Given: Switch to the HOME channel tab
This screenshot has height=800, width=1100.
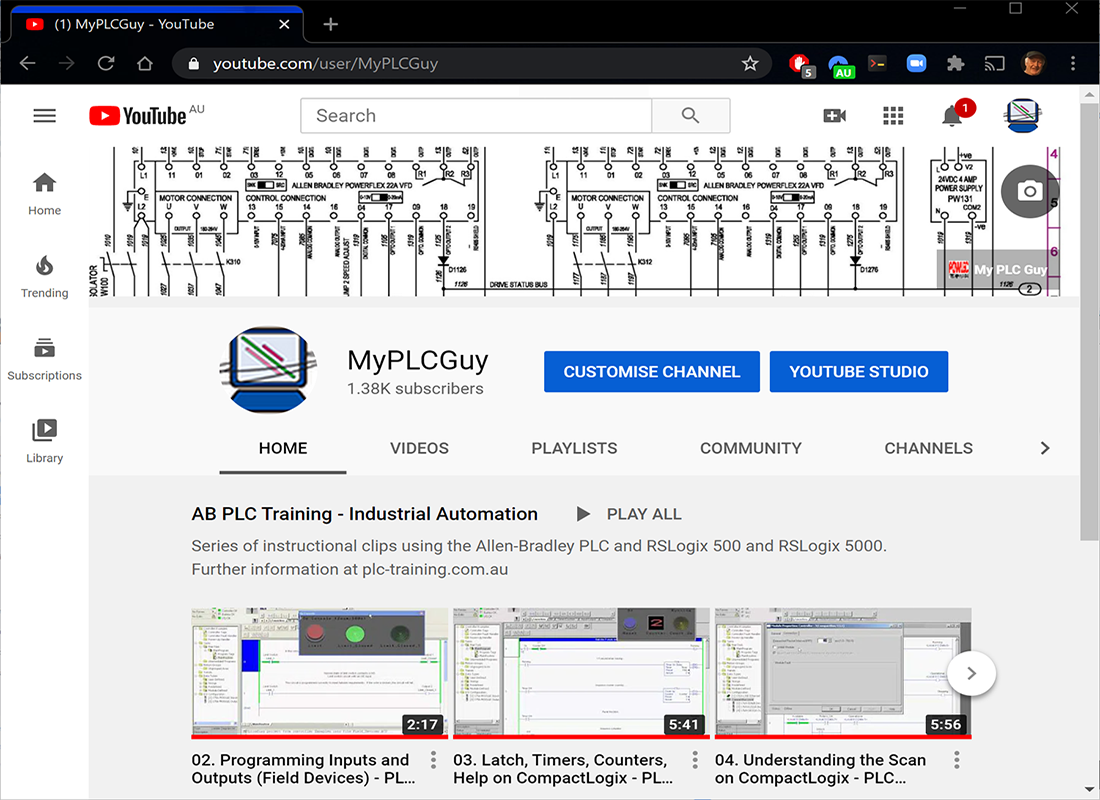Looking at the screenshot, I should pyautogui.click(x=283, y=448).
